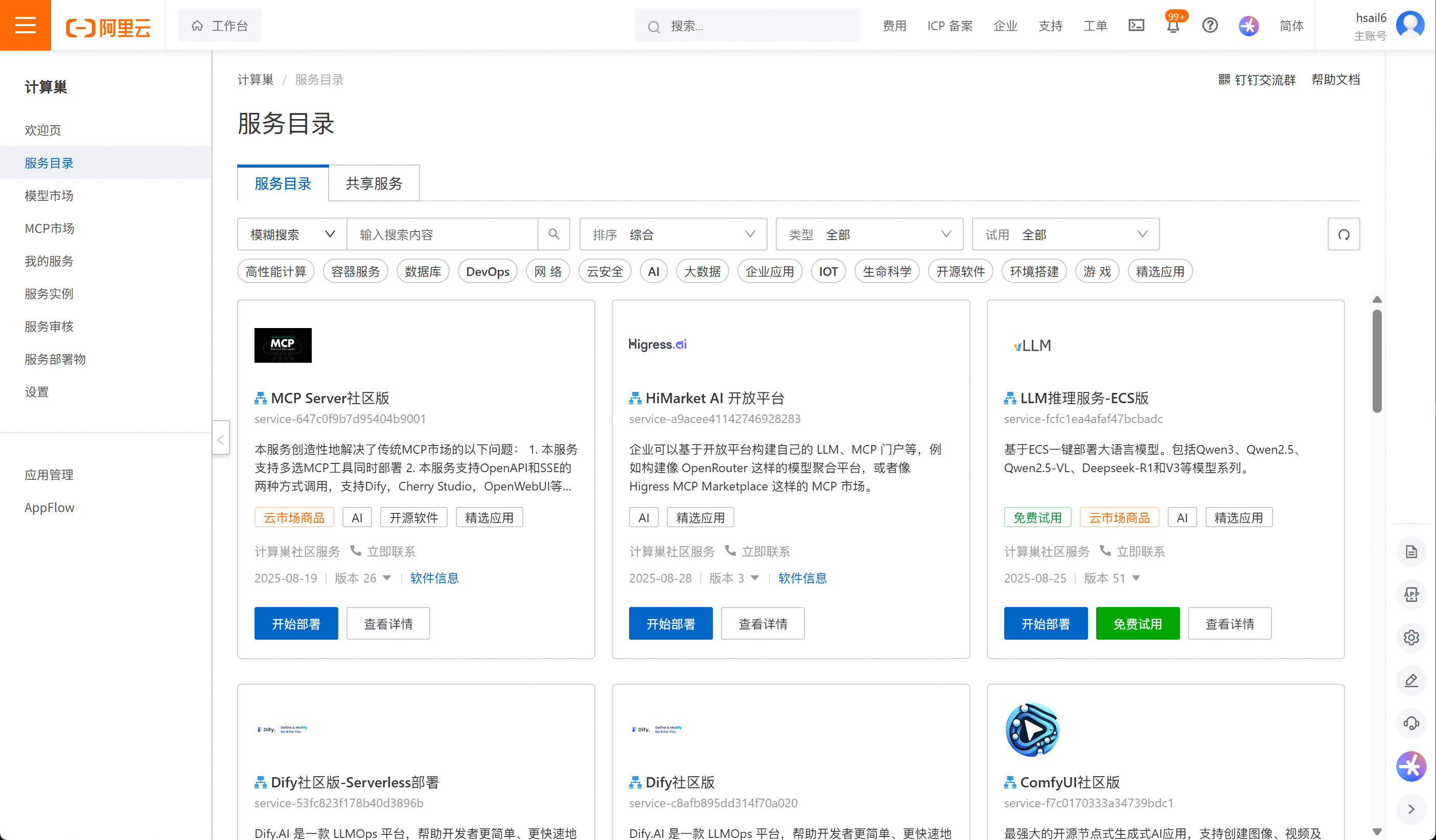This screenshot has width=1436, height=840.
Task: Open the notifications bell
Action: (1173, 26)
